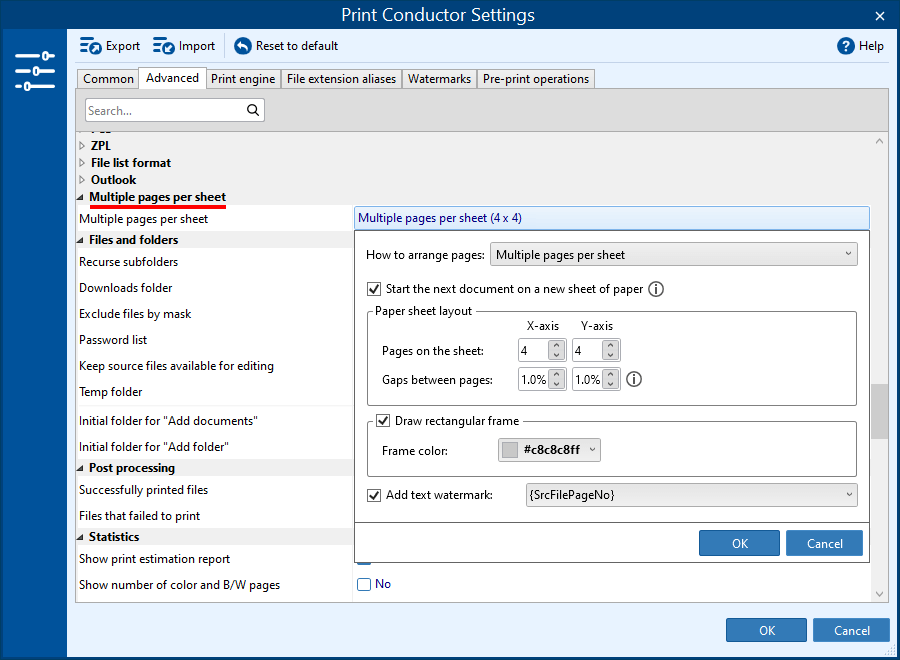Screen dimensions: 900x660
Task: Uncheck Start the next document on new sheet
Action: (x=374, y=289)
